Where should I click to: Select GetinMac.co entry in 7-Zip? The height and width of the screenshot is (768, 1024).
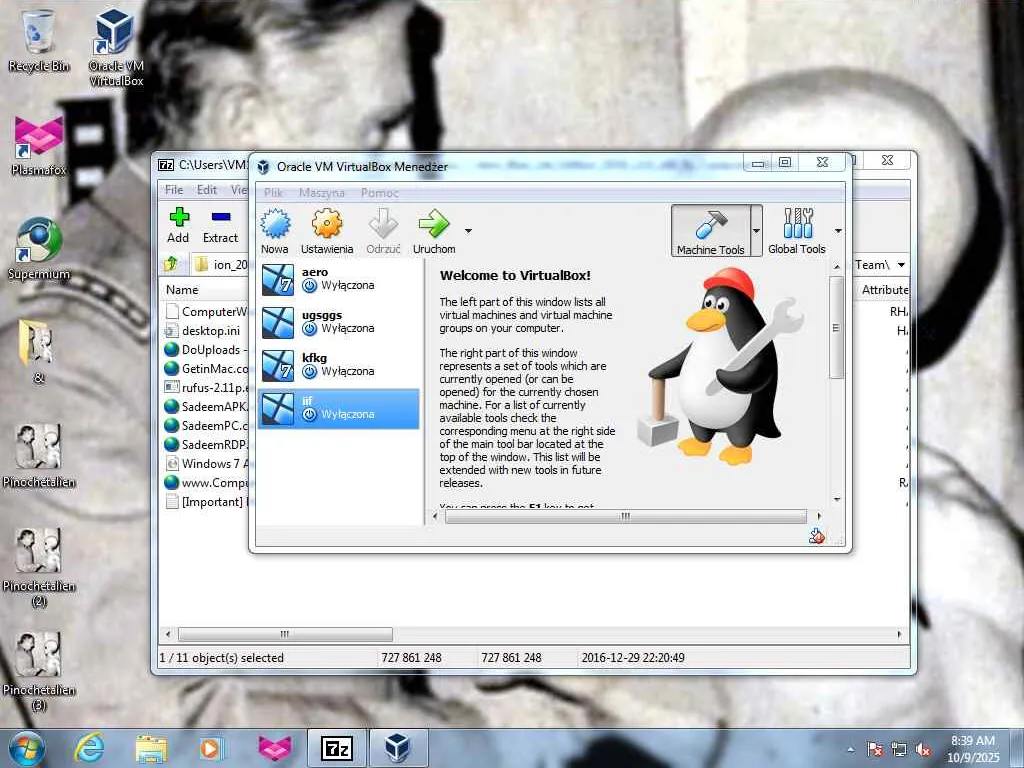coord(205,368)
